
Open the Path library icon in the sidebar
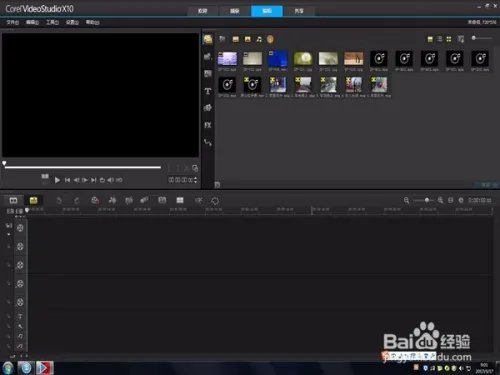coord(208,143)
